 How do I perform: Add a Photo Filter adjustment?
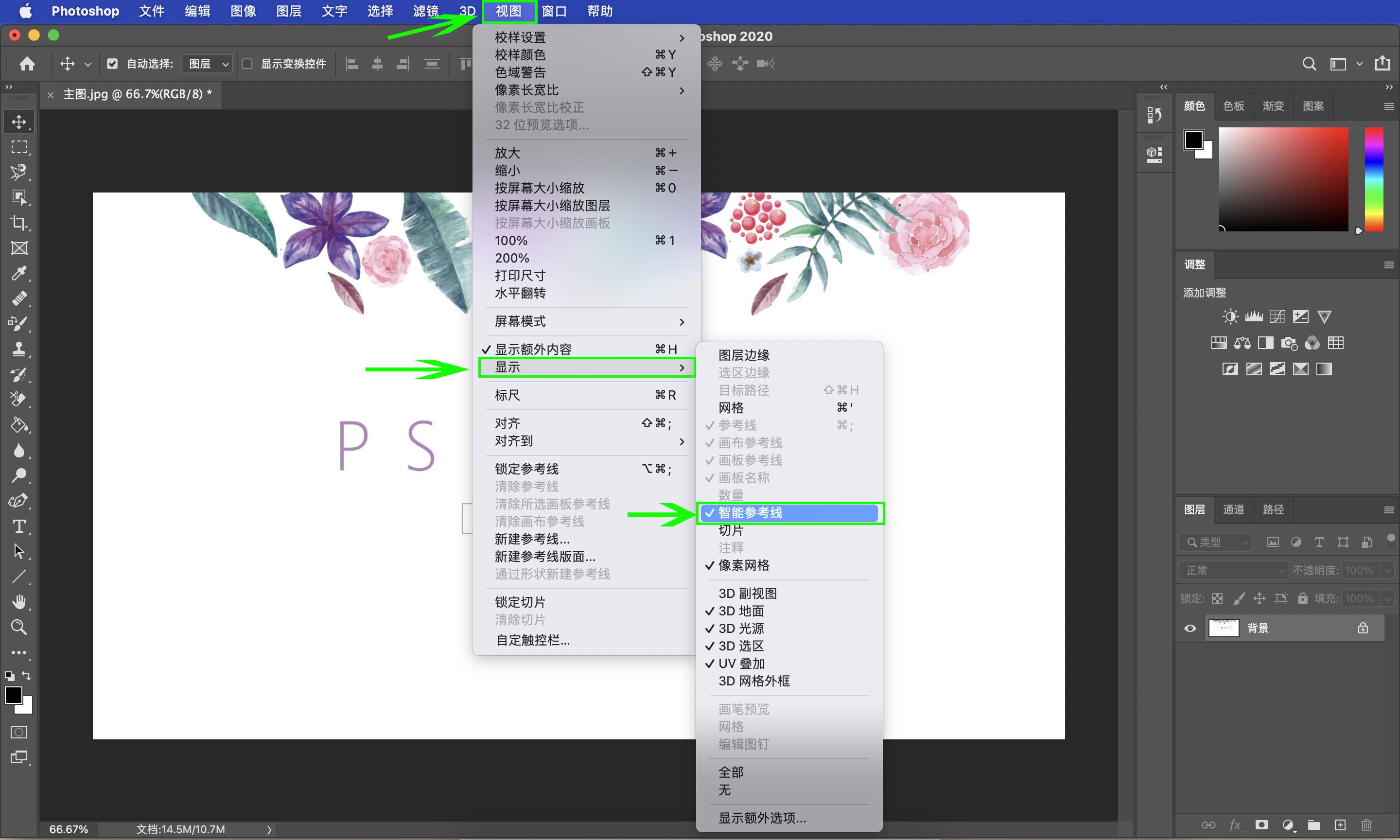1289,342
